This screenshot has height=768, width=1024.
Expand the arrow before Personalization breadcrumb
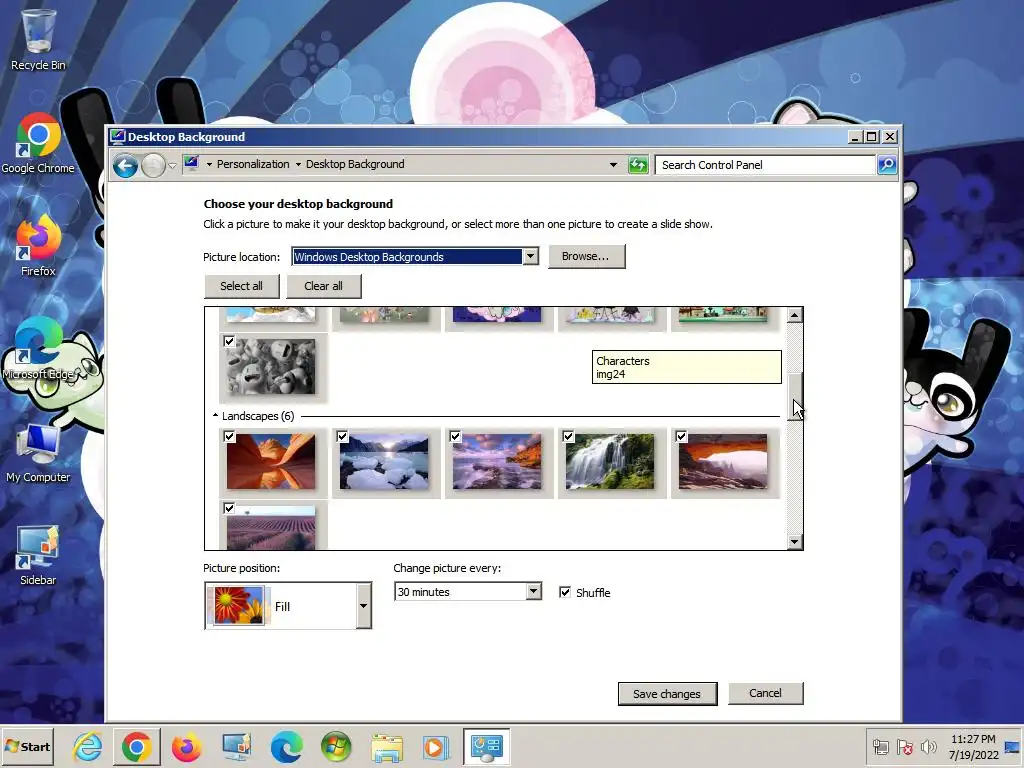[x=209, y=165]
